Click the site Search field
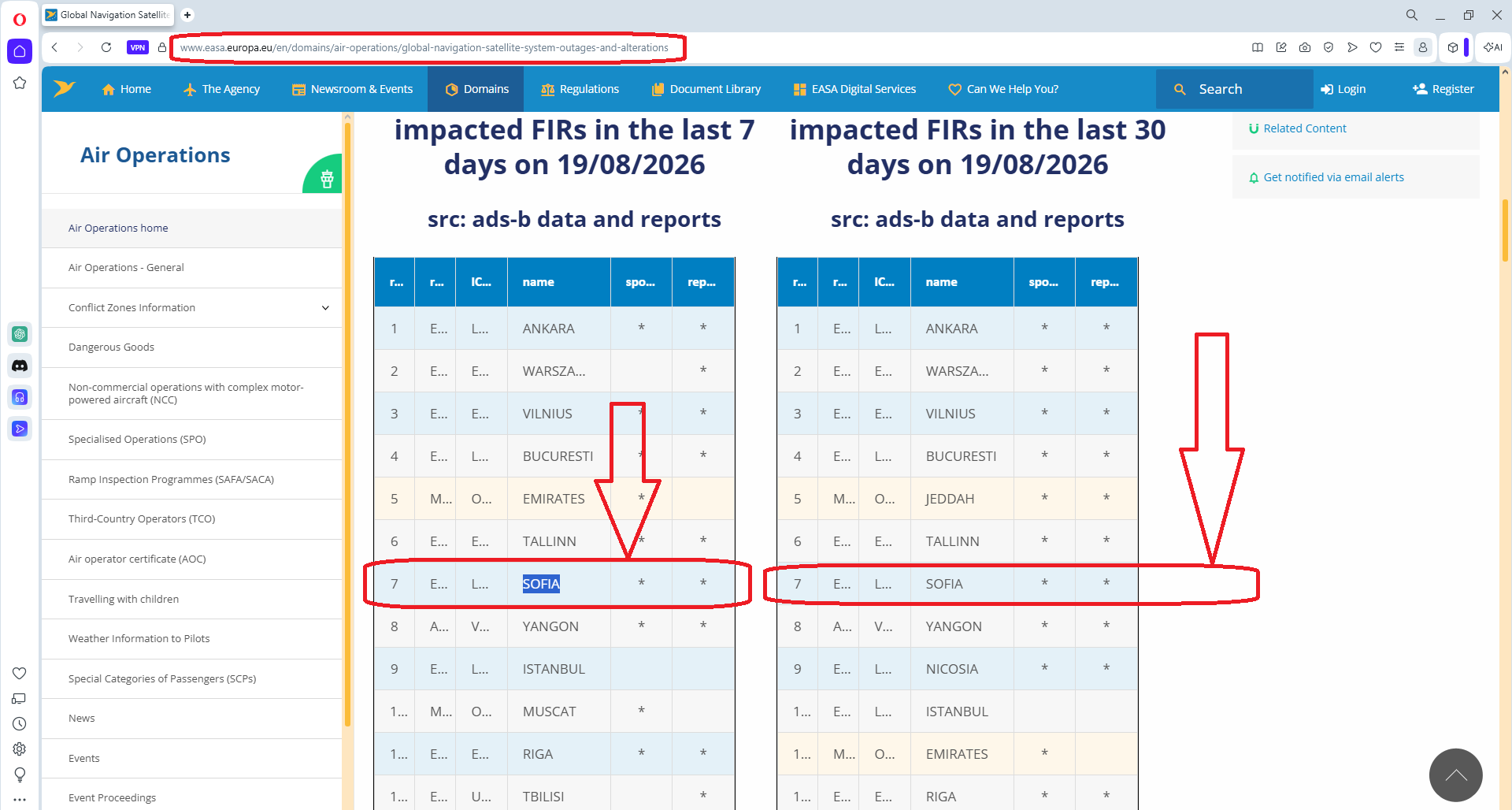Viewport: 1512px width, 810px height. pyautogui.click(x=1234, y=89)
